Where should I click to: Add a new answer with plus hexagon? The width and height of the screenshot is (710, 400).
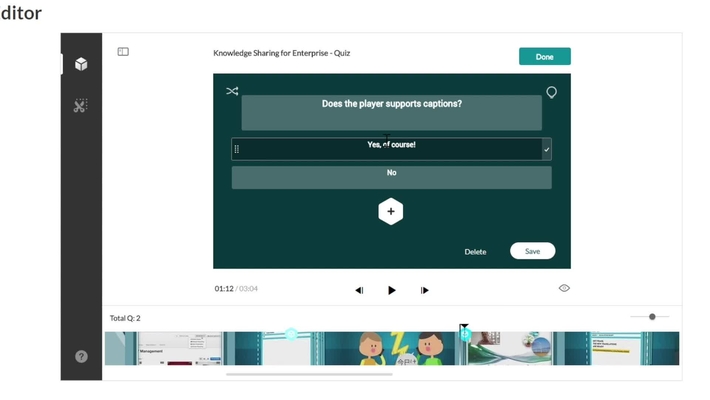pyautogui.click(x=391, y=212)
